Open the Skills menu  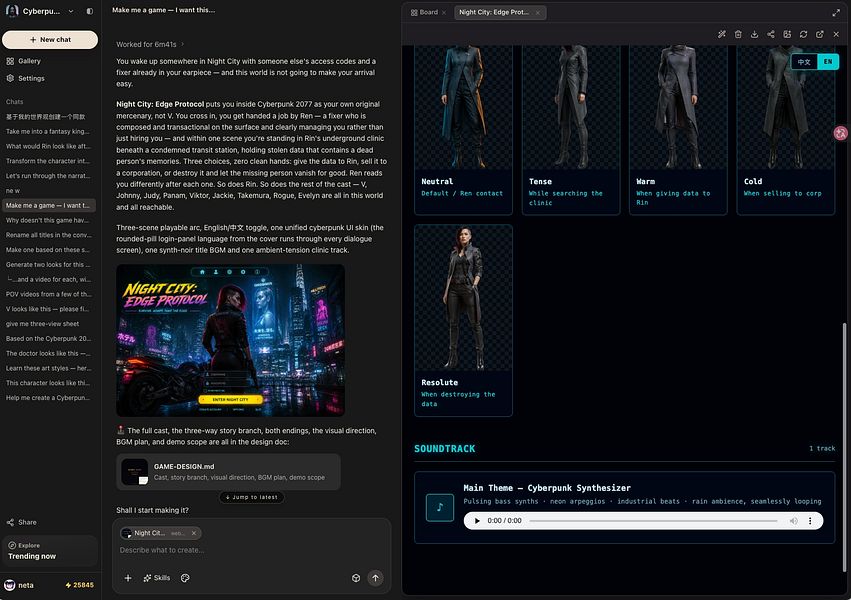click(x=156, y=578)
